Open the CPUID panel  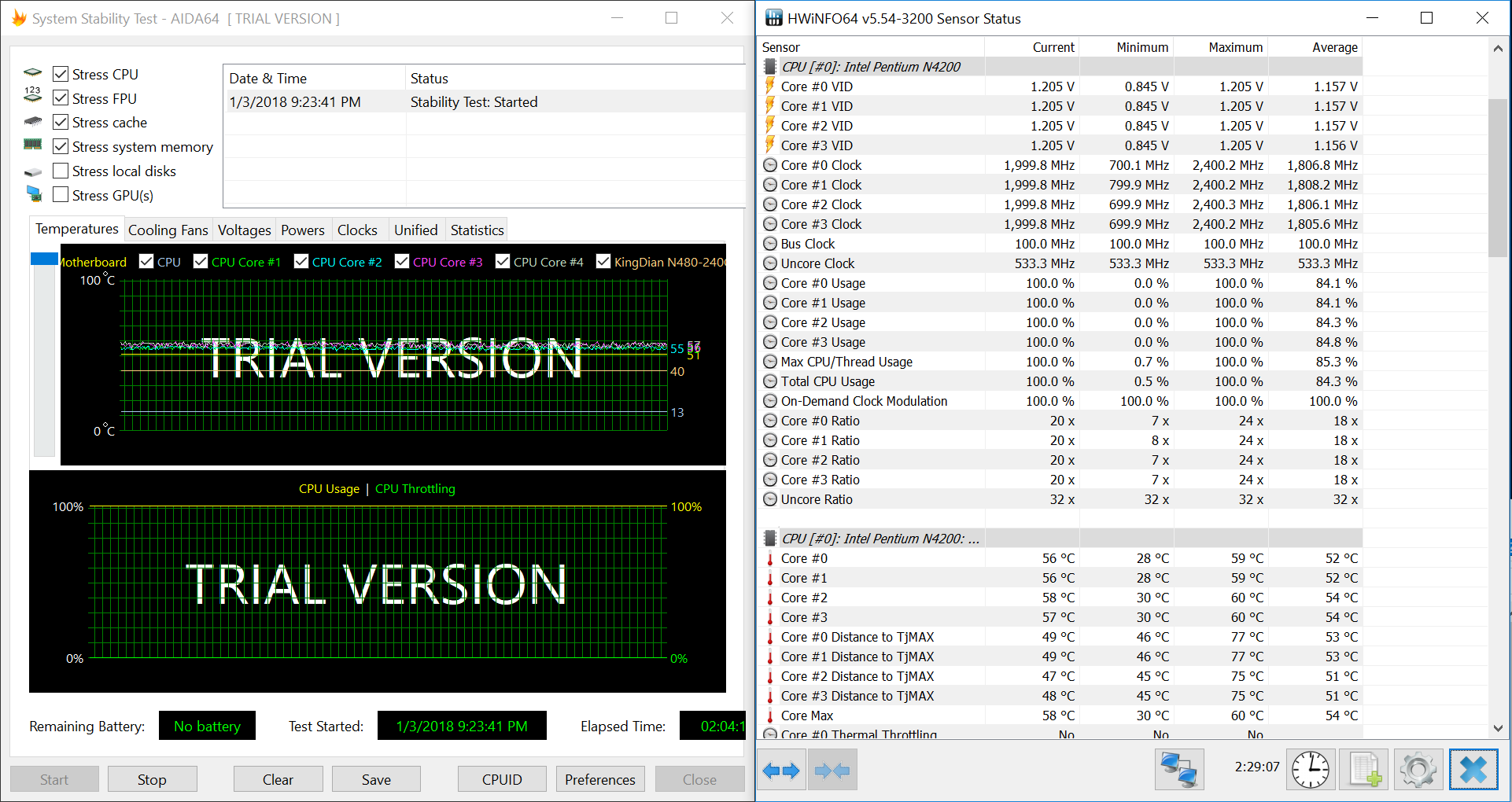pos(502,779)
